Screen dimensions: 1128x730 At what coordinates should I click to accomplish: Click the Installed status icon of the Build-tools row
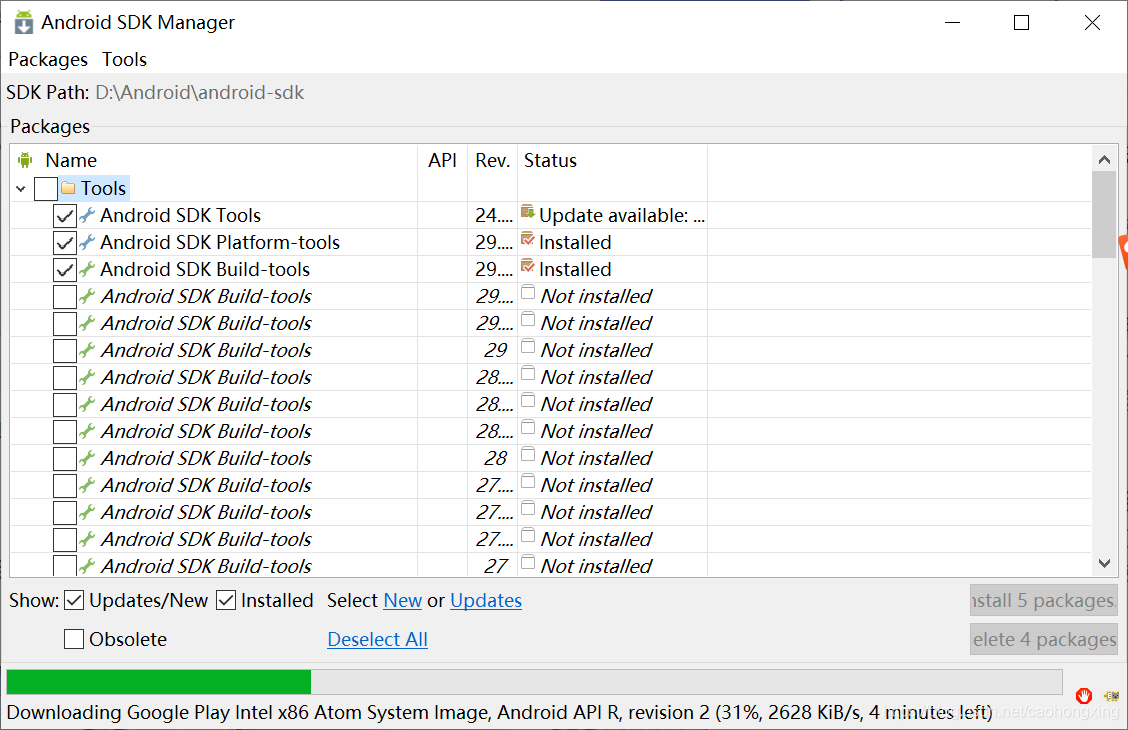(x=527, y=267)
